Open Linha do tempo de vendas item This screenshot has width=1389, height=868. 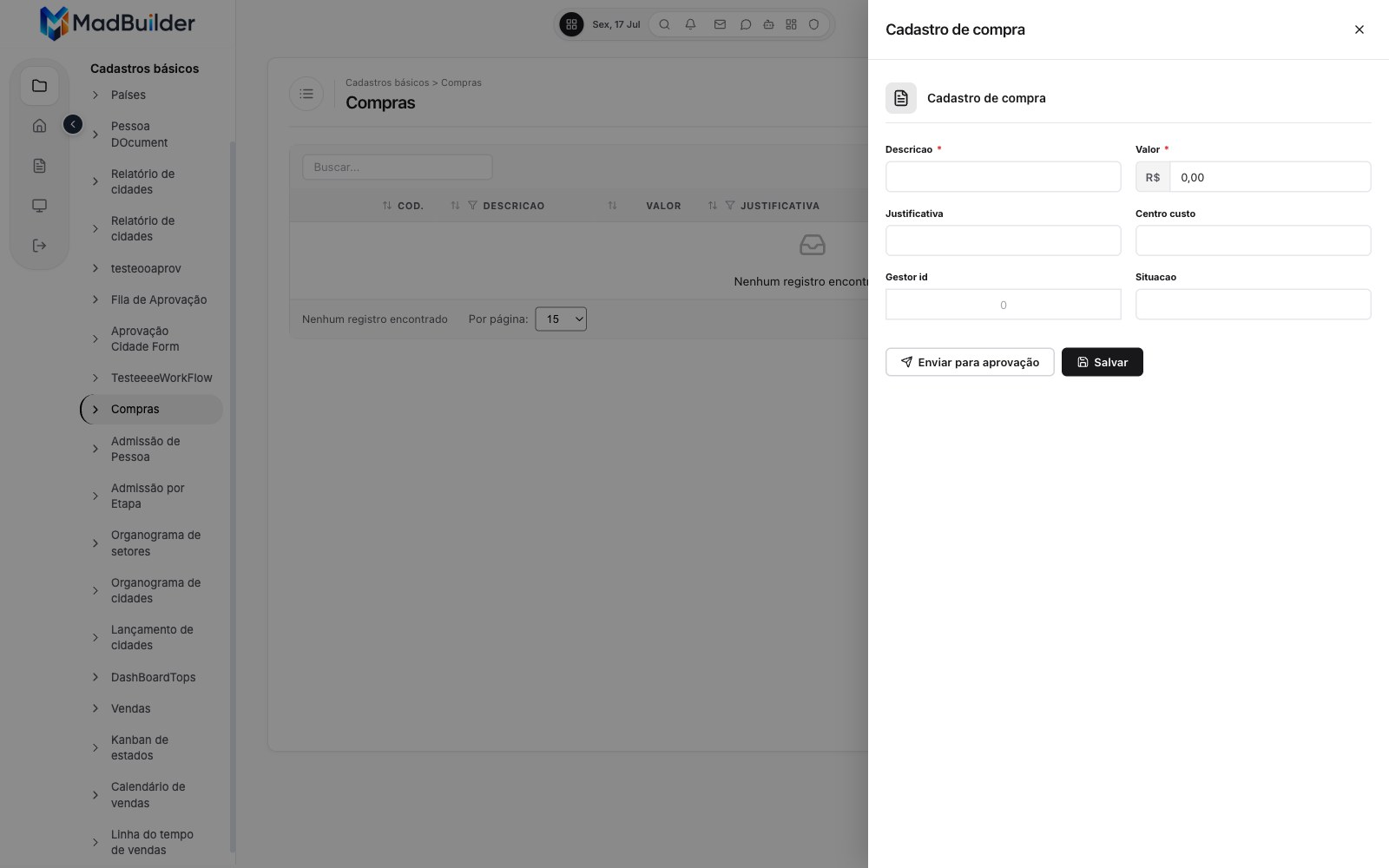point(152,842)
